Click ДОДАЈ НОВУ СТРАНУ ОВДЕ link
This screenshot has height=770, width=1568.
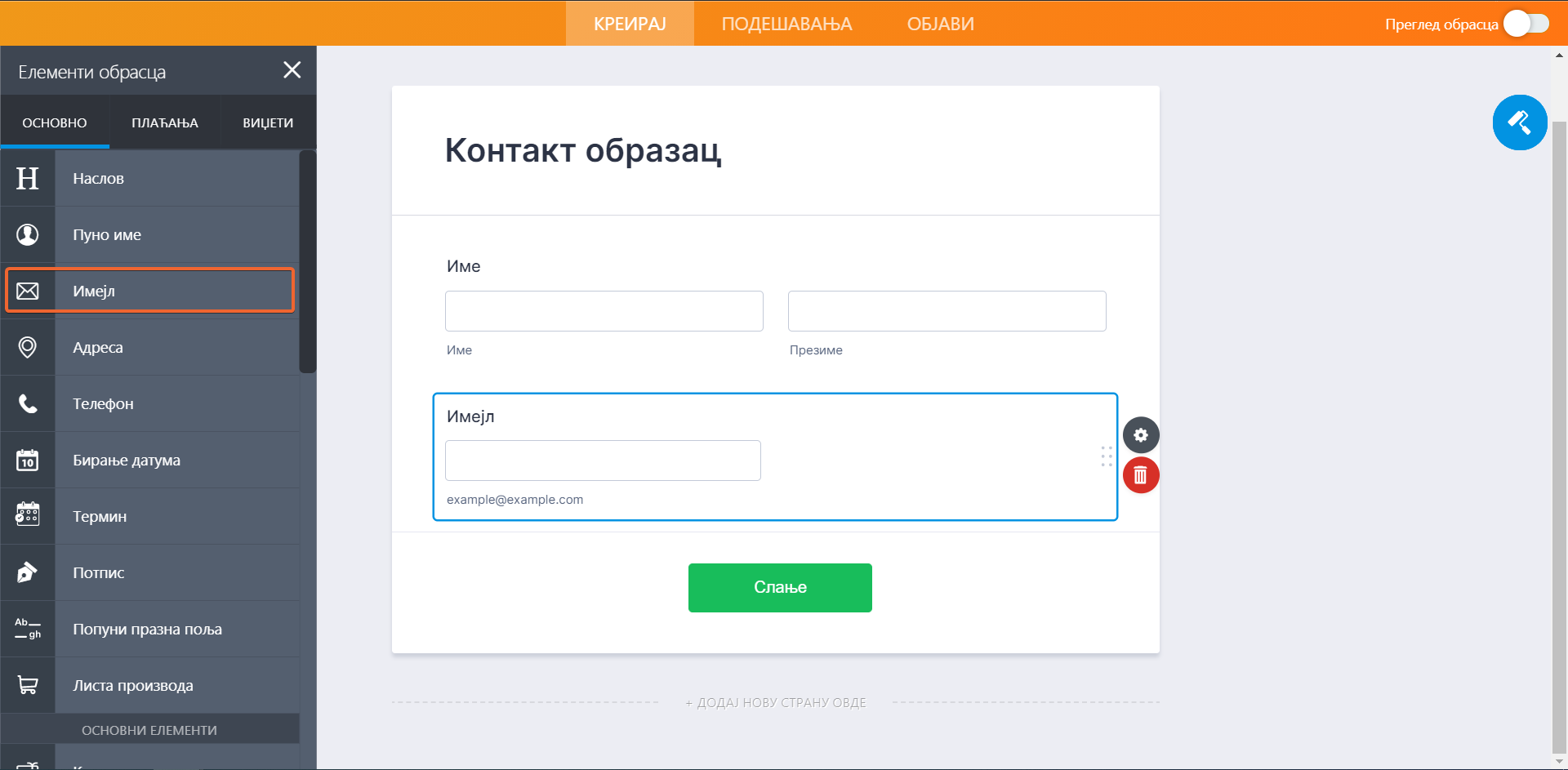click(x=775, y=701)
